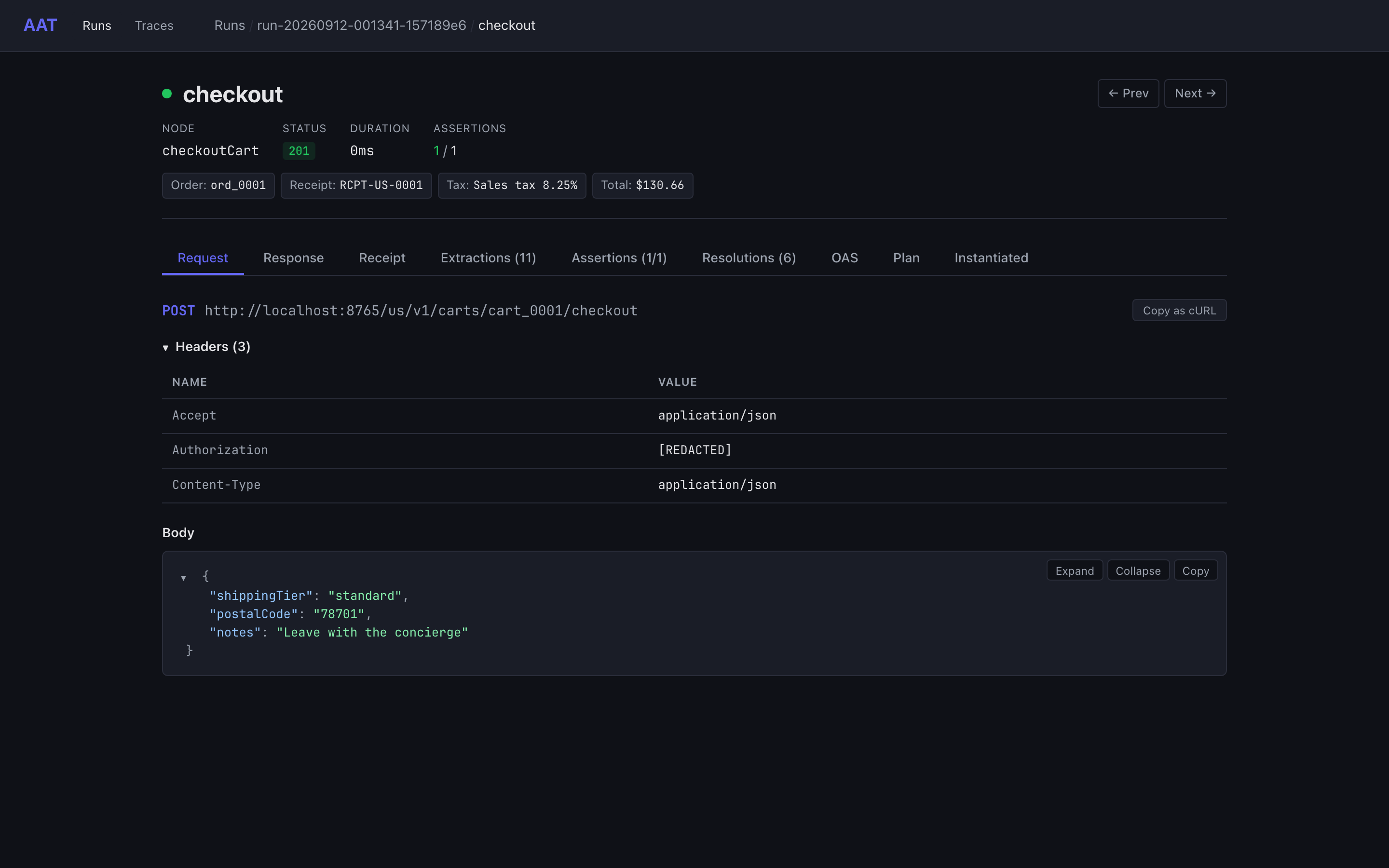Viewport: 1389px width, 868px height.
Task: Click the Accept header name
Action: pos(194,416)
